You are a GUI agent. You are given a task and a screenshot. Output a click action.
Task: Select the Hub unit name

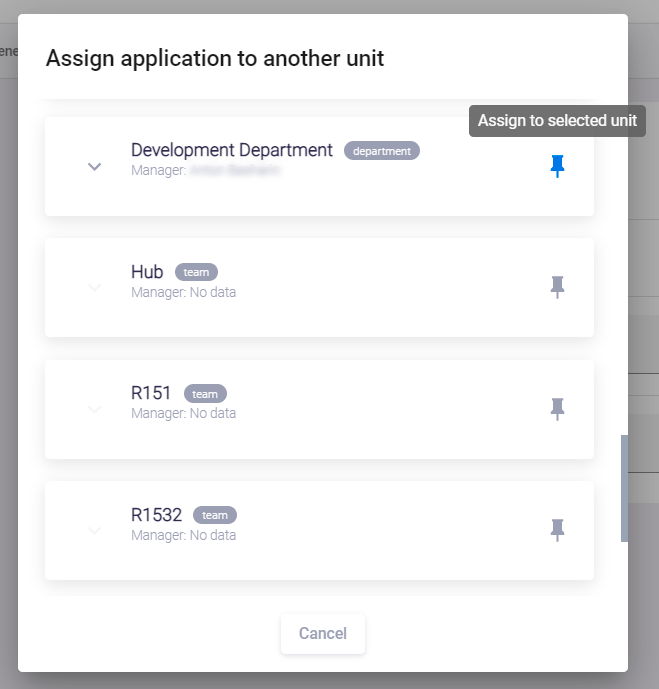click(x=147, y=272)
